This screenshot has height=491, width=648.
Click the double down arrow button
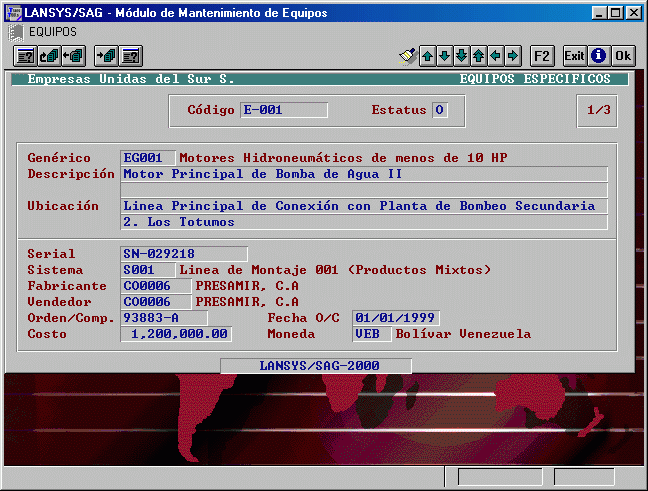462,56
